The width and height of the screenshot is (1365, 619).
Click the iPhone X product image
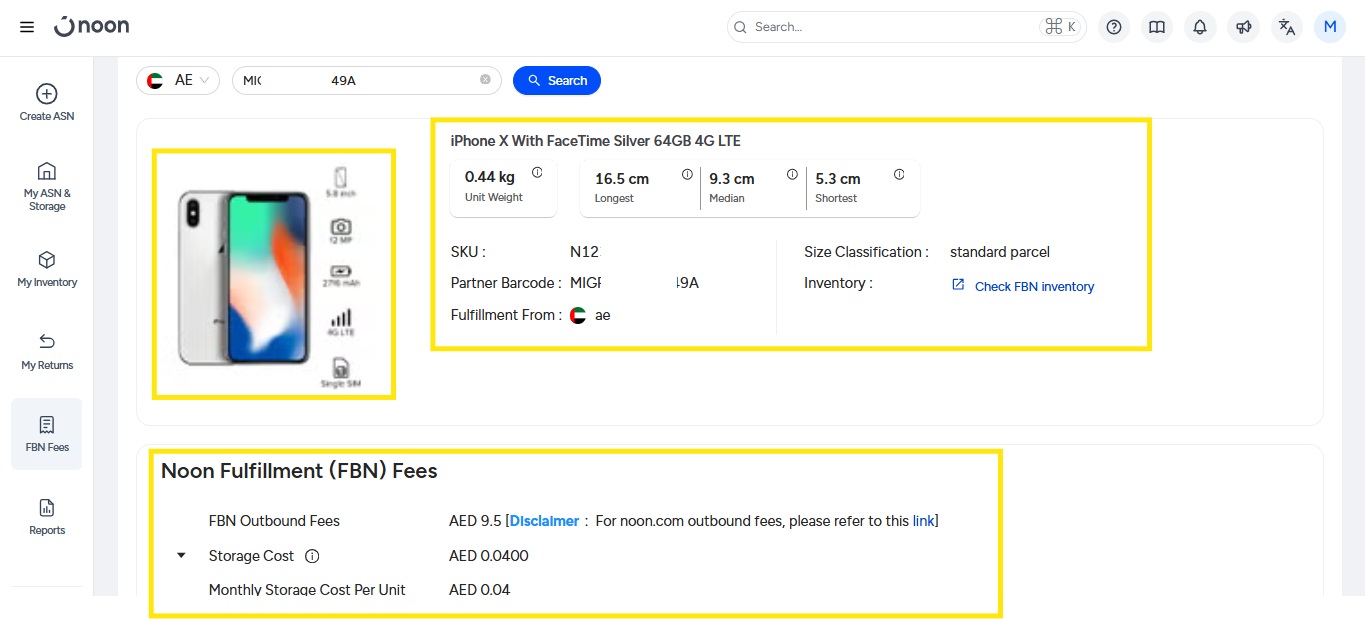(273, 274)
